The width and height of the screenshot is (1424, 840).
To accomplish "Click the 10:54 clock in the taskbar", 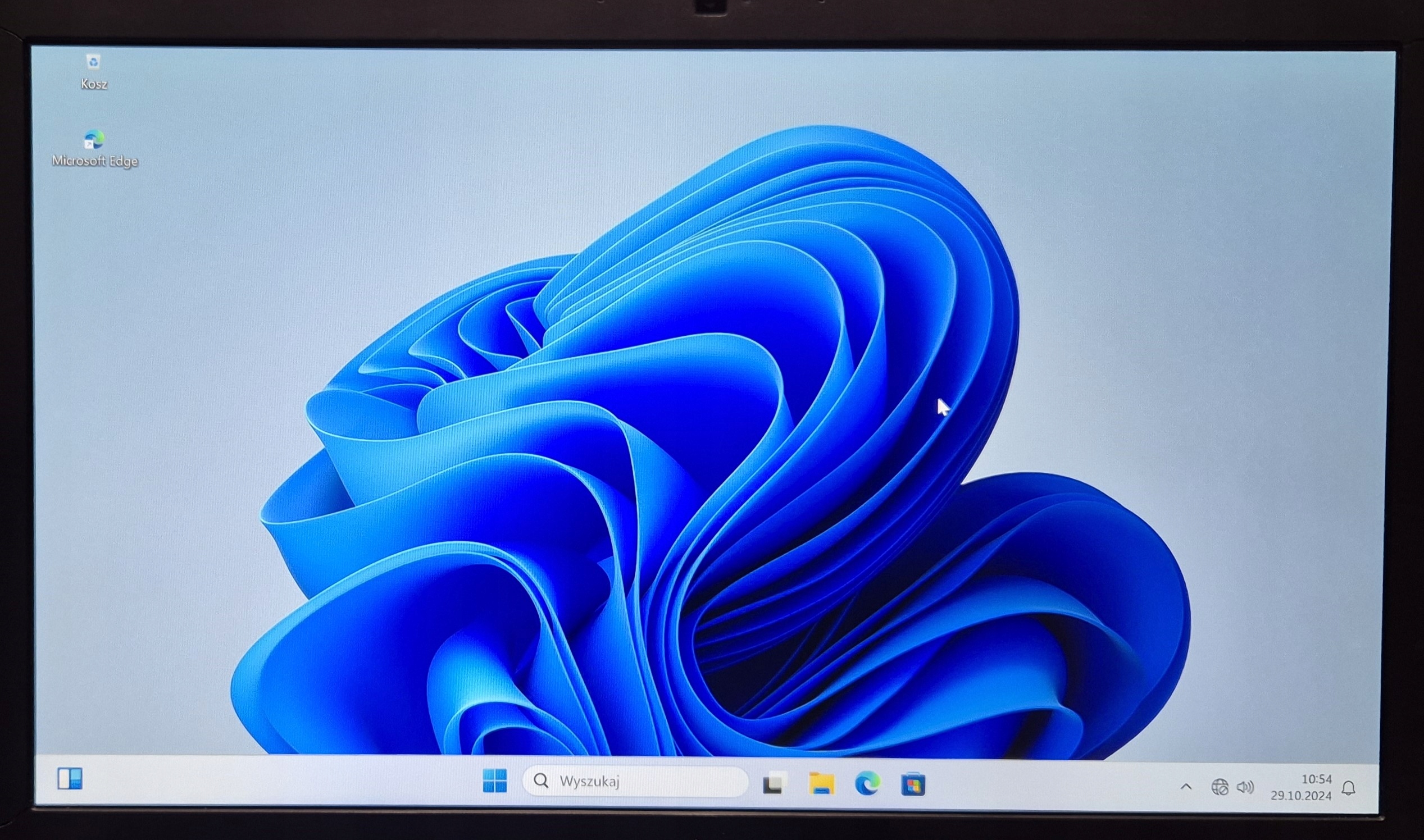I will (x=1316, y=779).
